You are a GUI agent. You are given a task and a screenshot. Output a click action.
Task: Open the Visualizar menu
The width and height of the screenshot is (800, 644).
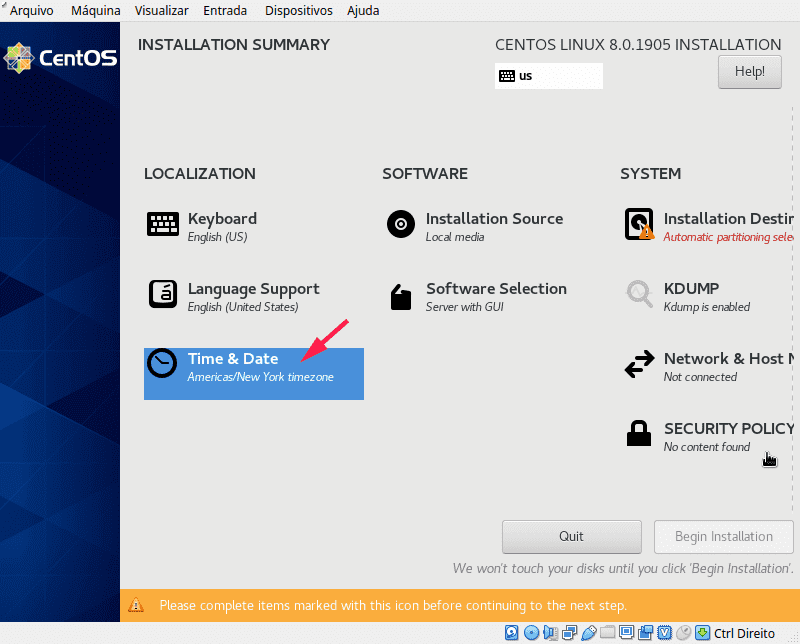pyautogui.click(x=161, y=11)
